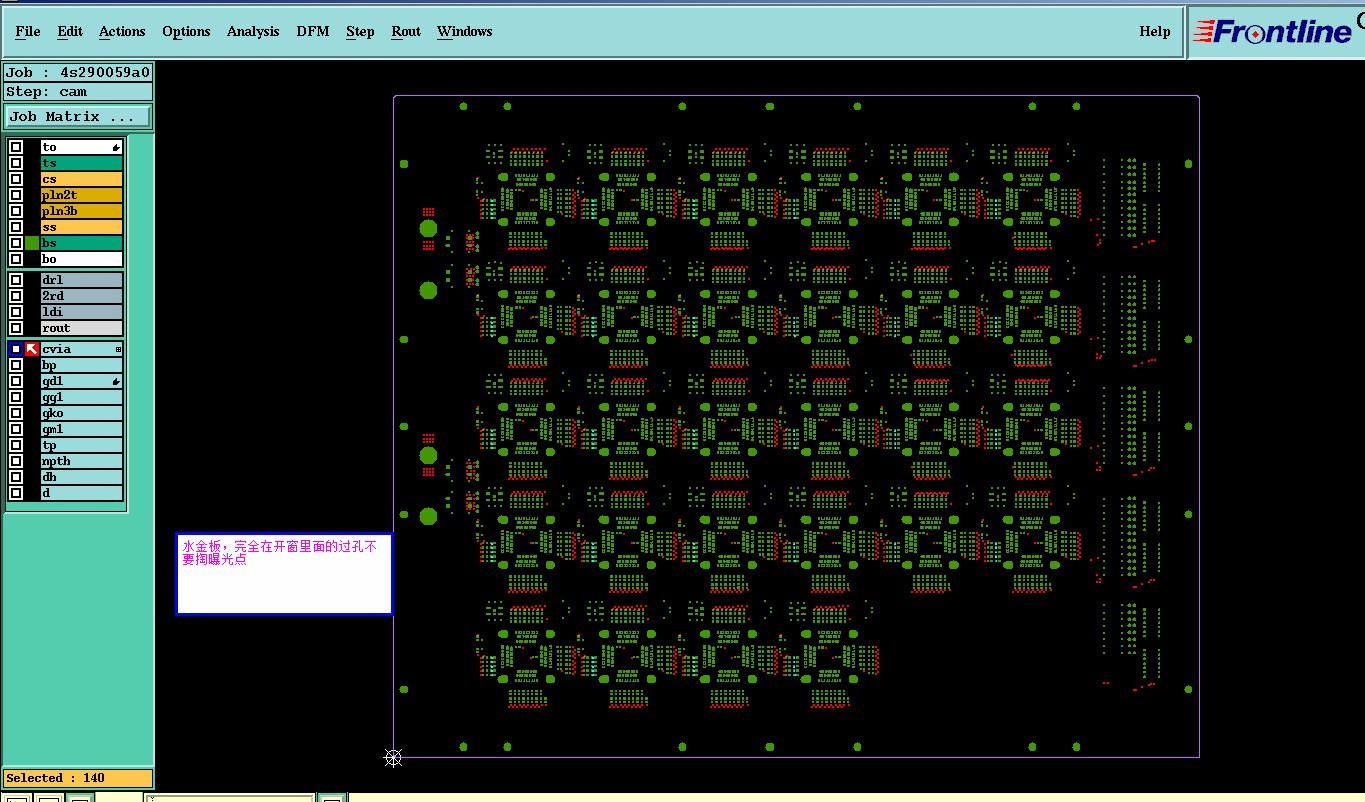Select the ss layer name
This screenshot has height=802, width=1365.
82,227
